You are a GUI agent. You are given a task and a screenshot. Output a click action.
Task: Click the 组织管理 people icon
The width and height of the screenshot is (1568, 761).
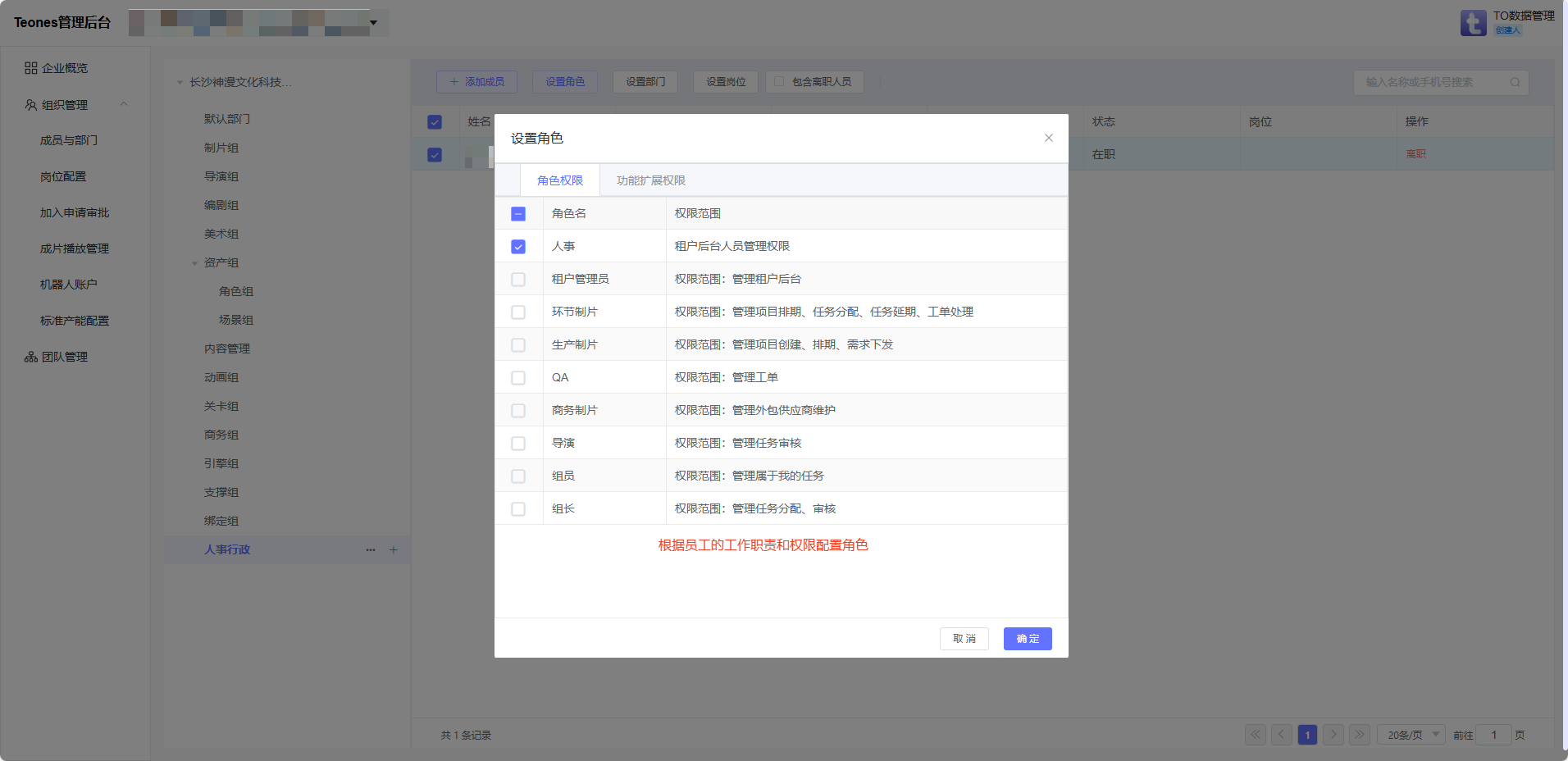pyautogui.click(x=31, y=105)
